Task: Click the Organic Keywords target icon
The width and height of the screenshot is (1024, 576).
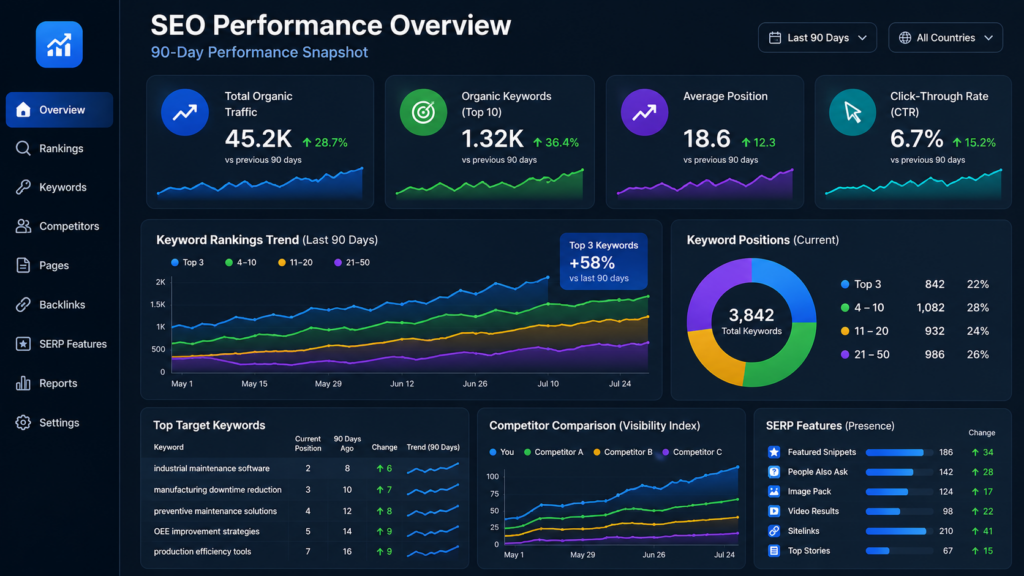Action: coord(423,112)
